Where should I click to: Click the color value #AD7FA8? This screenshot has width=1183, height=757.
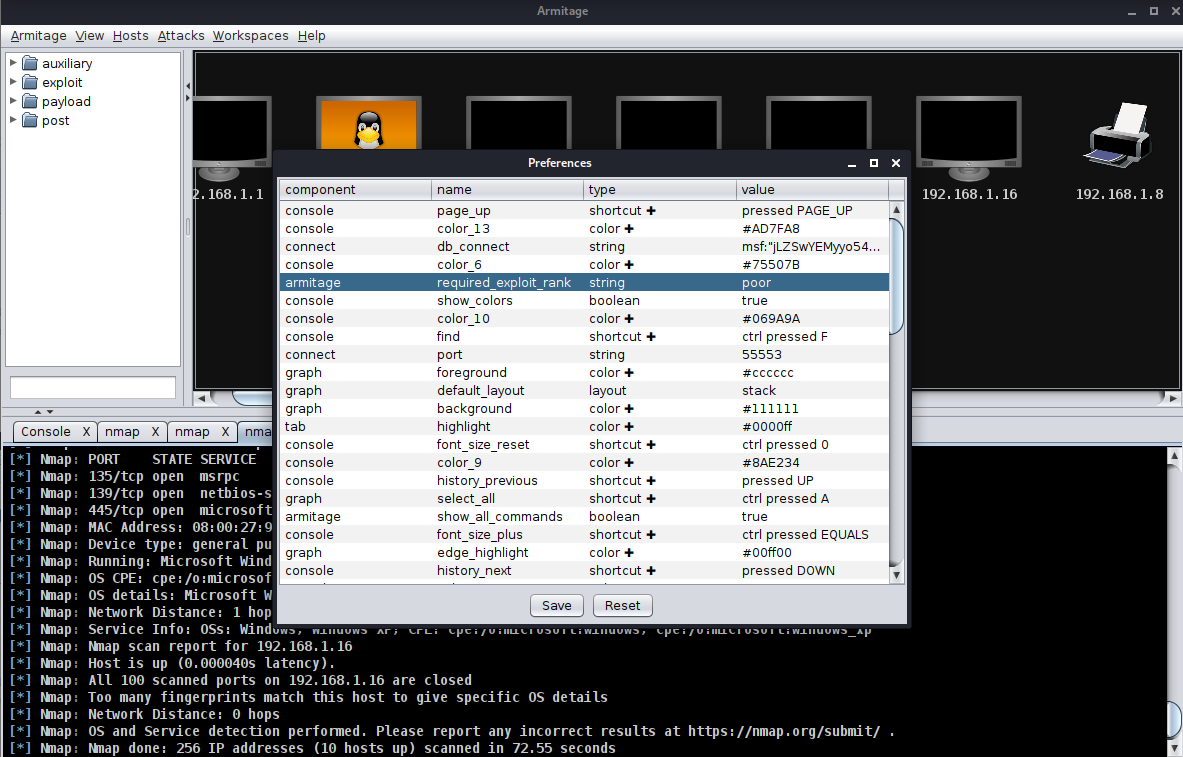click(770, 229)
